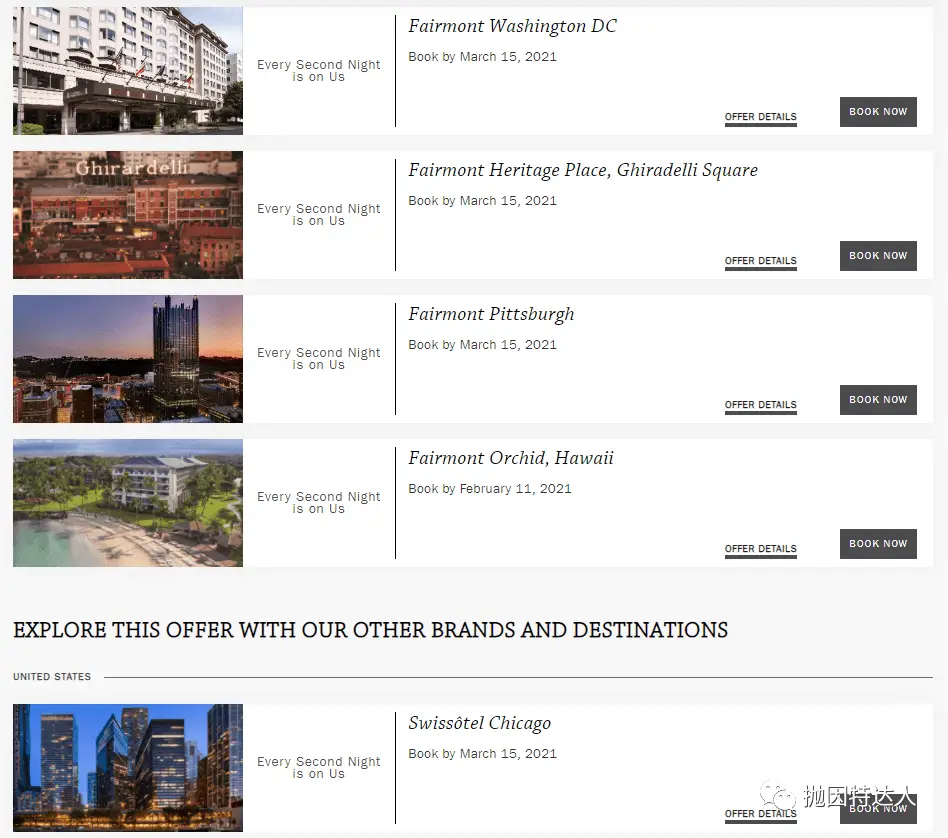View Offer Details for Ghirardelli Square
Viewport: 948px width, 838px height.
761,261
